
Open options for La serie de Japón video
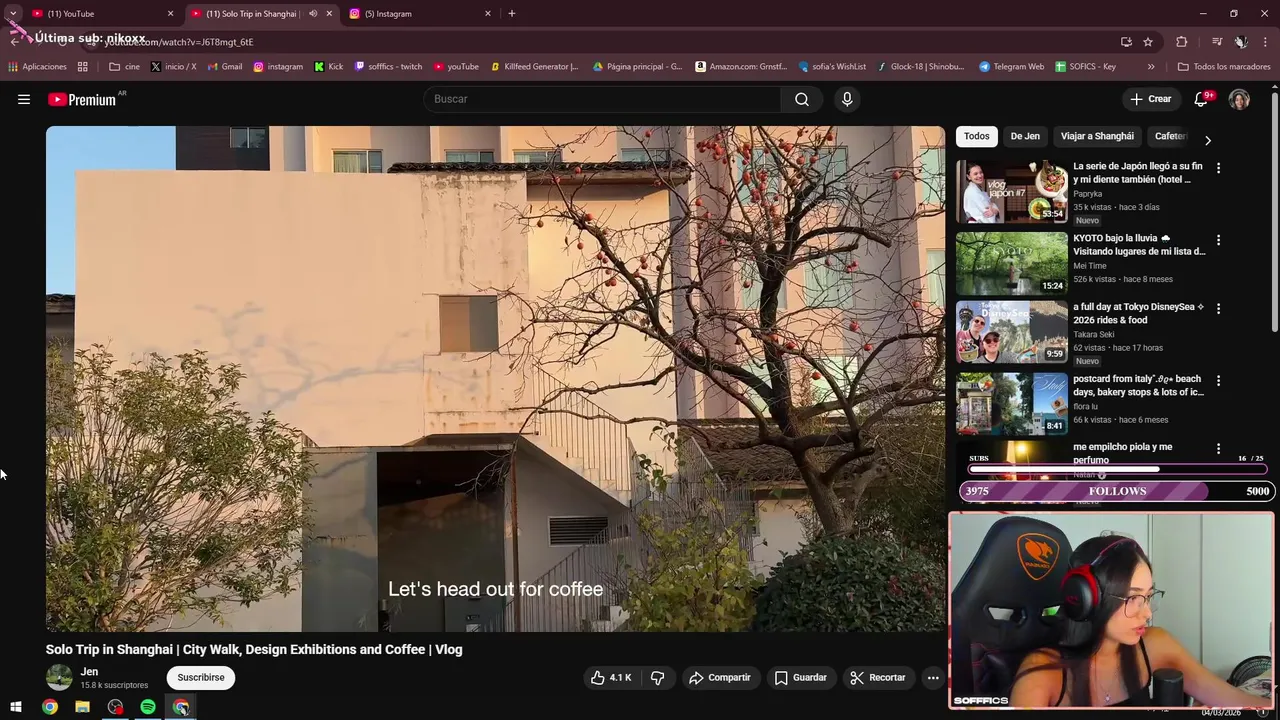(1218, 168)
